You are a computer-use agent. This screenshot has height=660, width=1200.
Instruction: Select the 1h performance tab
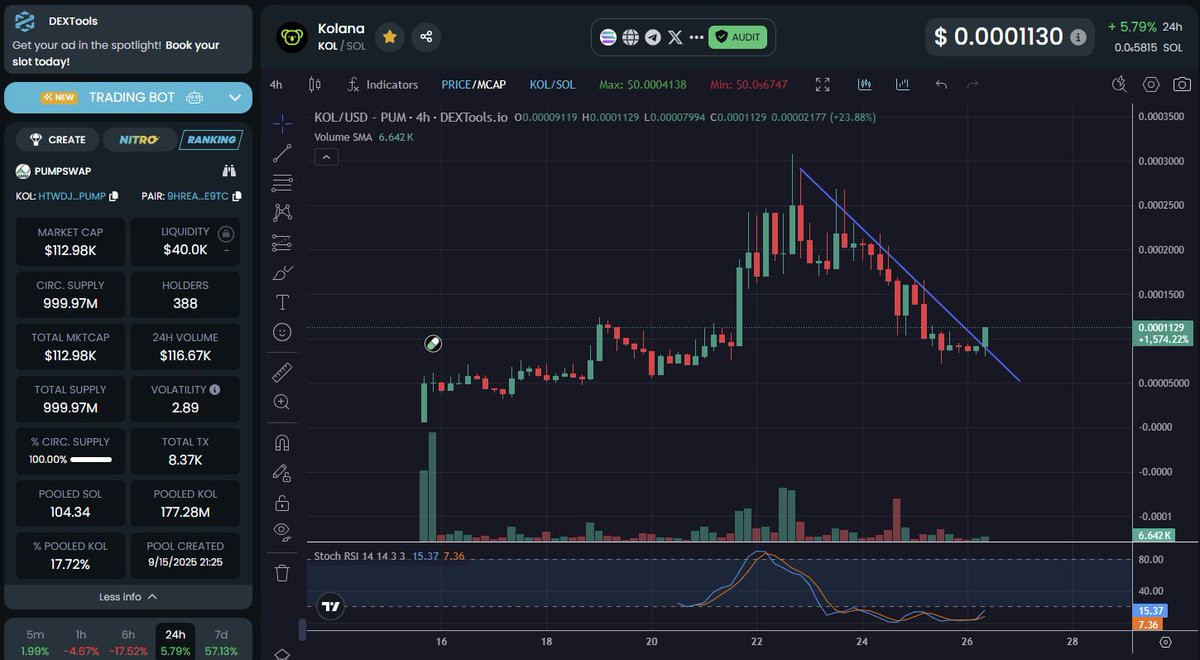point(81,643)
